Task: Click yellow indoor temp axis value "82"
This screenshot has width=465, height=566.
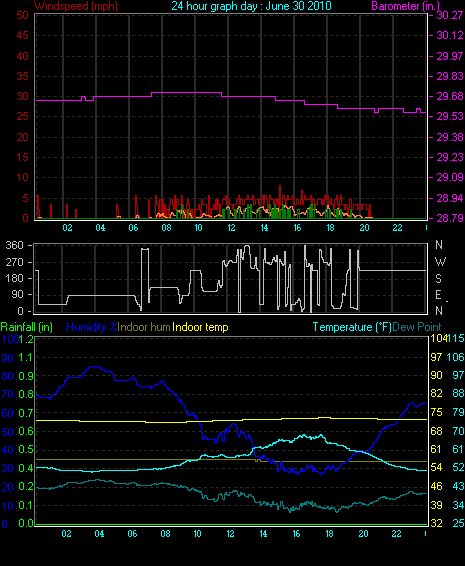Action: (436, 393)
